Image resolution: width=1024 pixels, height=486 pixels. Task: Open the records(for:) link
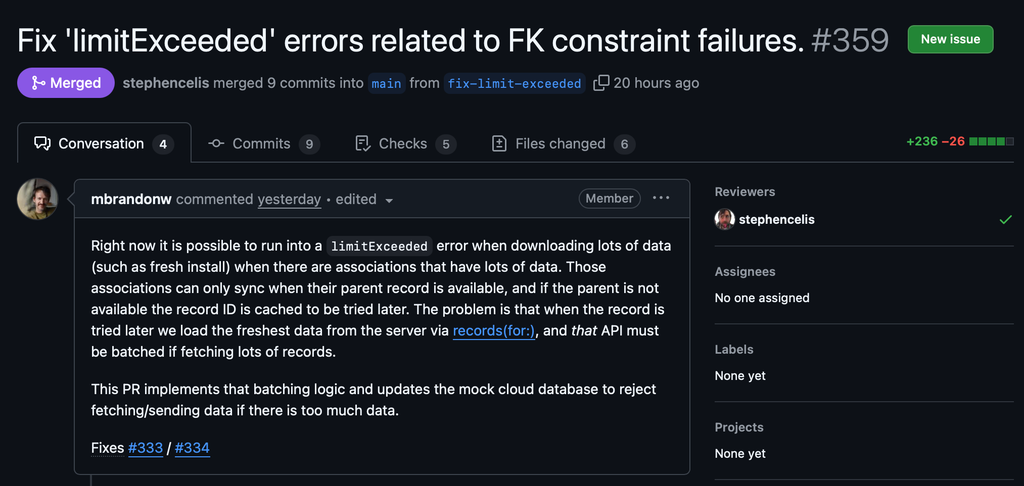coord(496,330)
